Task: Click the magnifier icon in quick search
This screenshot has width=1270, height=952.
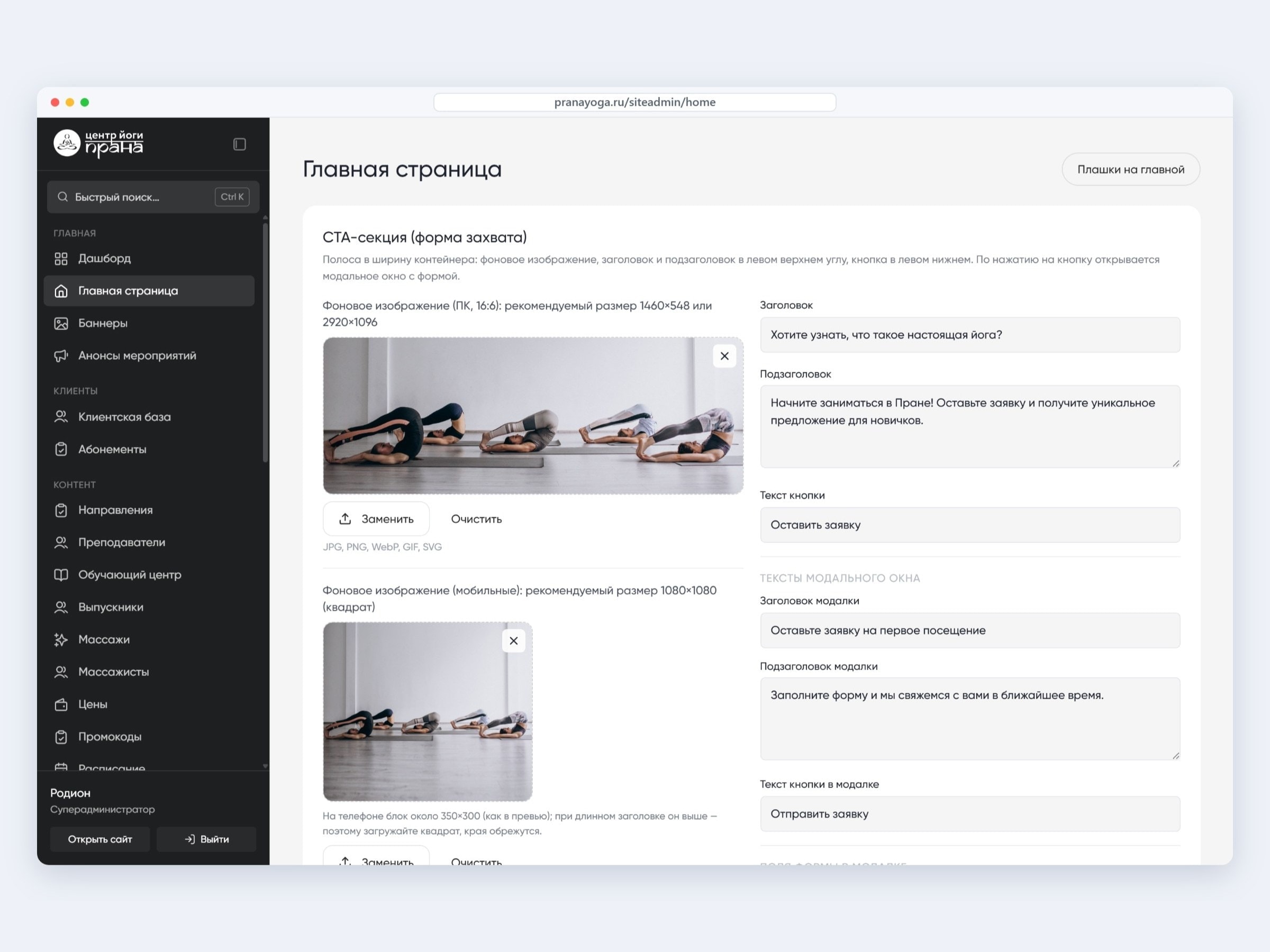Action: click(x=62, y=197)
